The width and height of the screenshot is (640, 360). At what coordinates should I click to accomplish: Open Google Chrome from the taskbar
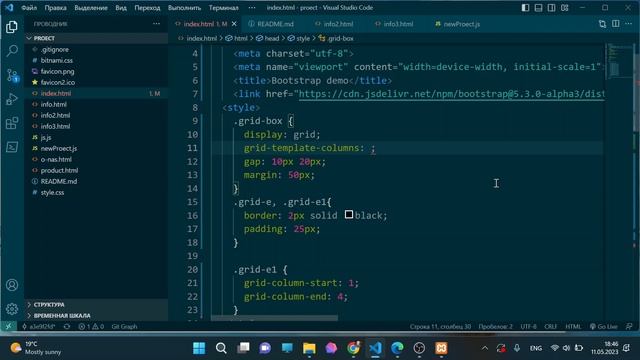pyautogui.click(x=353, y=348)
